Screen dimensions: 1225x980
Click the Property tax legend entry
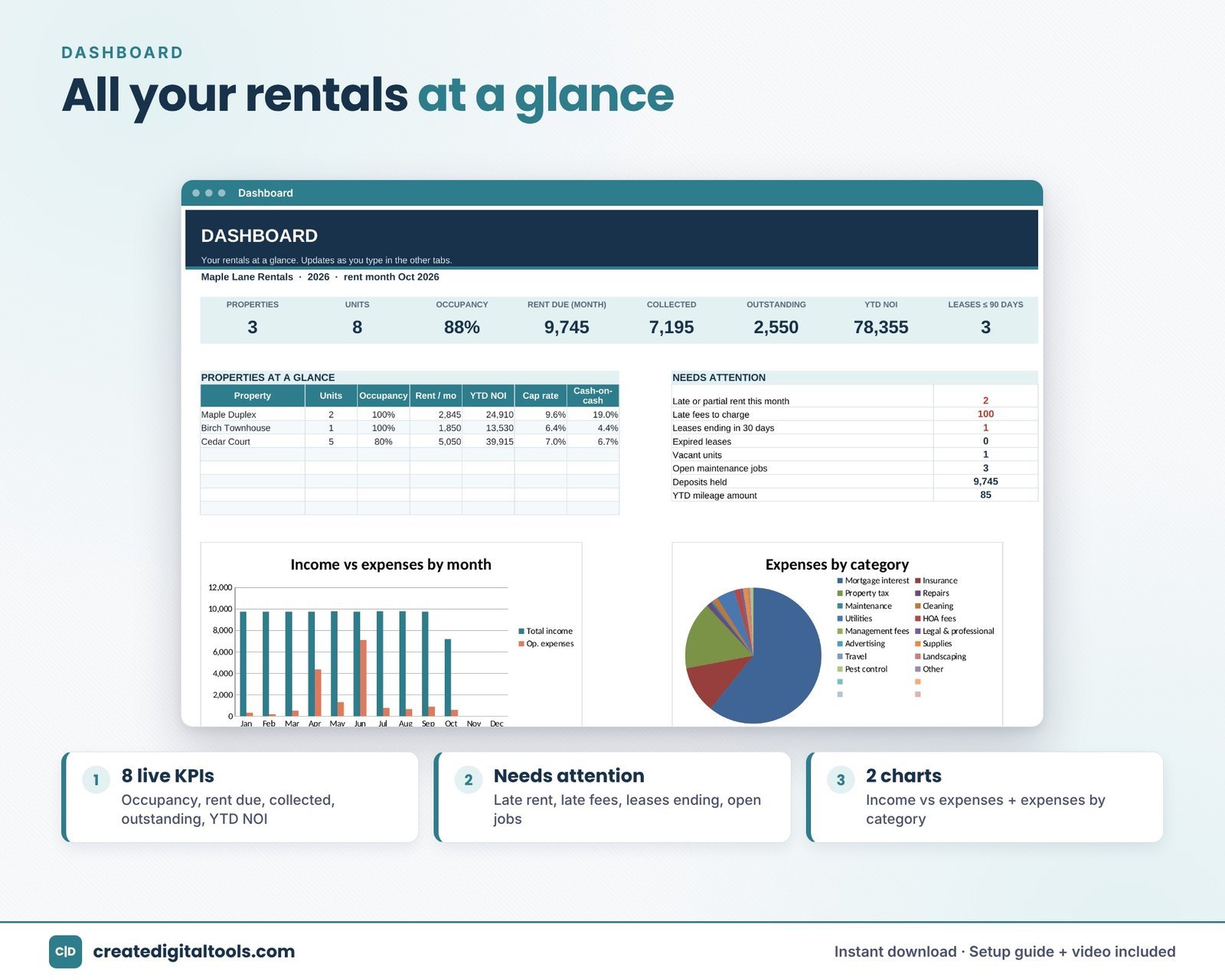coord(863,593)
